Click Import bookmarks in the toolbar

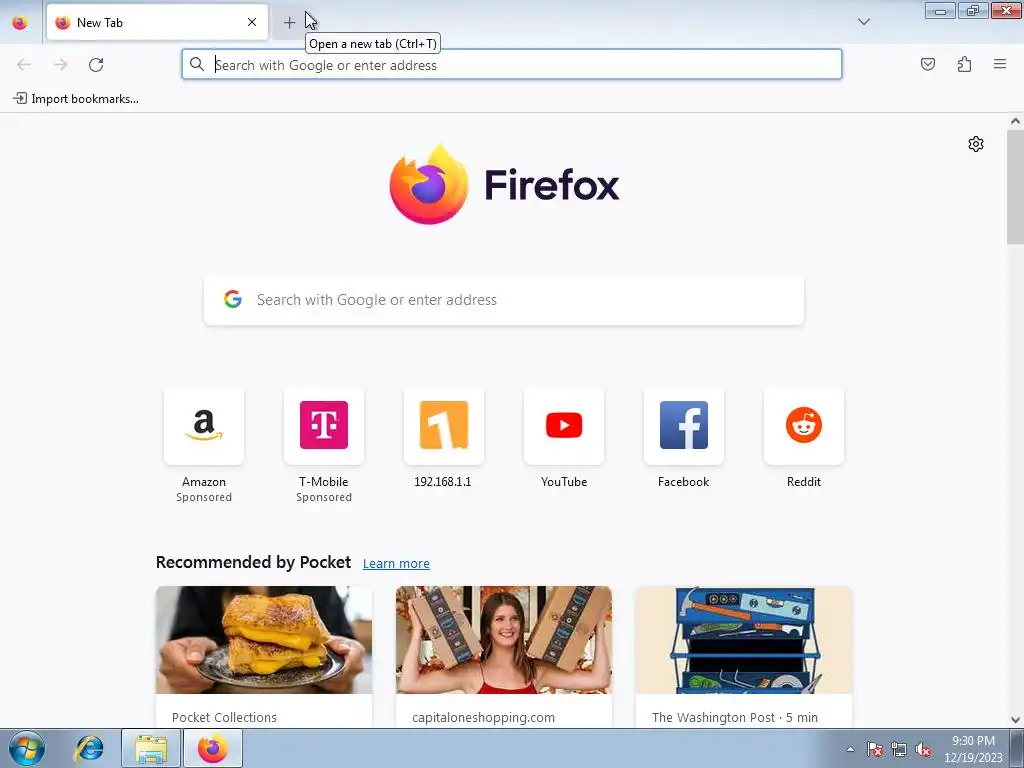tap(76, 99)
